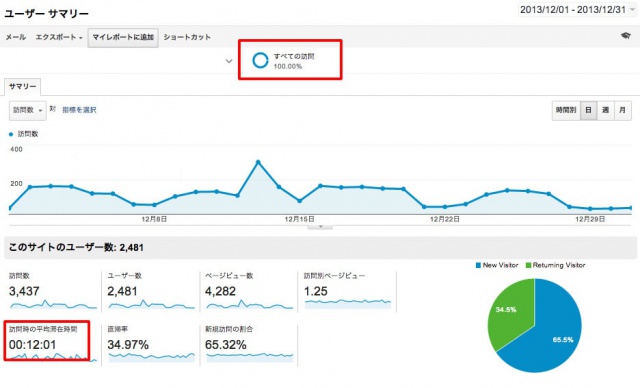Viewport: 640px width, 388px height.
Task: Click the 指標を選択 link
Action: point(79,110)
